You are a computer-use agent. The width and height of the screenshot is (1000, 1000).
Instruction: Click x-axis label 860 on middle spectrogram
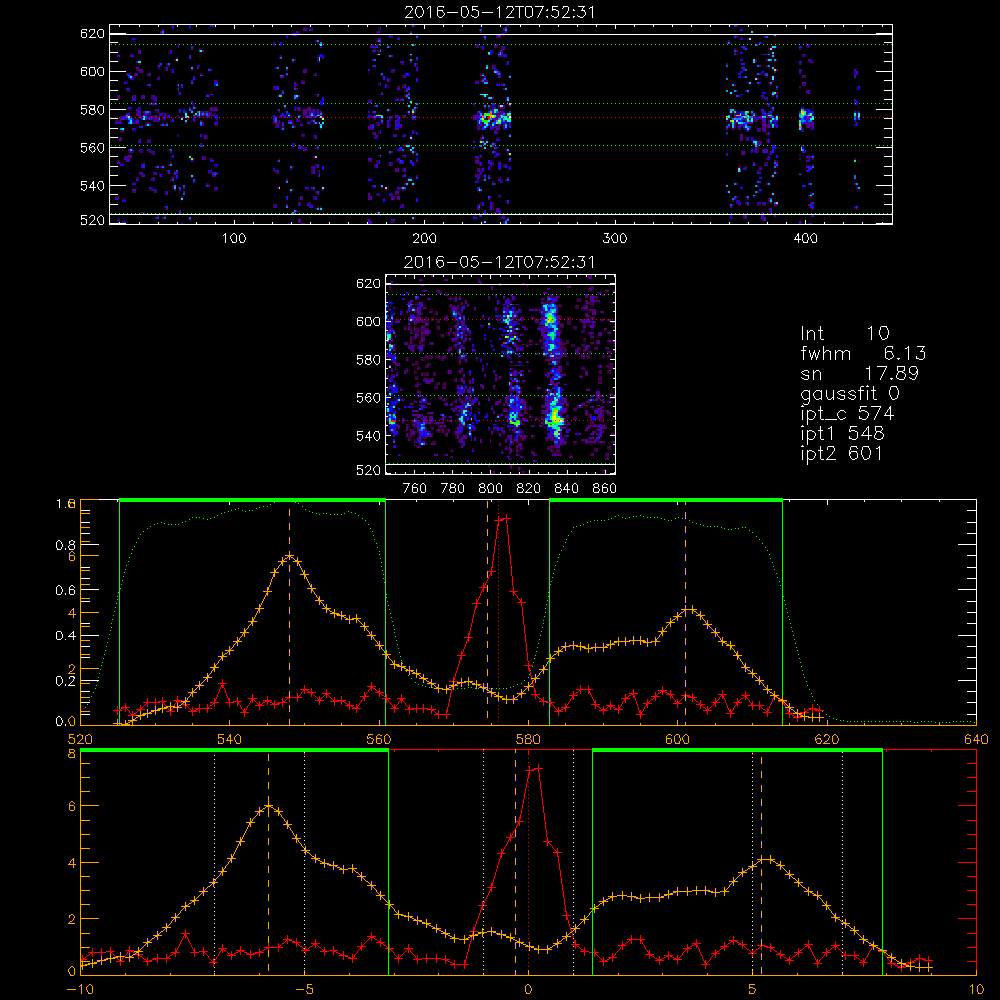tap(604, 489)
